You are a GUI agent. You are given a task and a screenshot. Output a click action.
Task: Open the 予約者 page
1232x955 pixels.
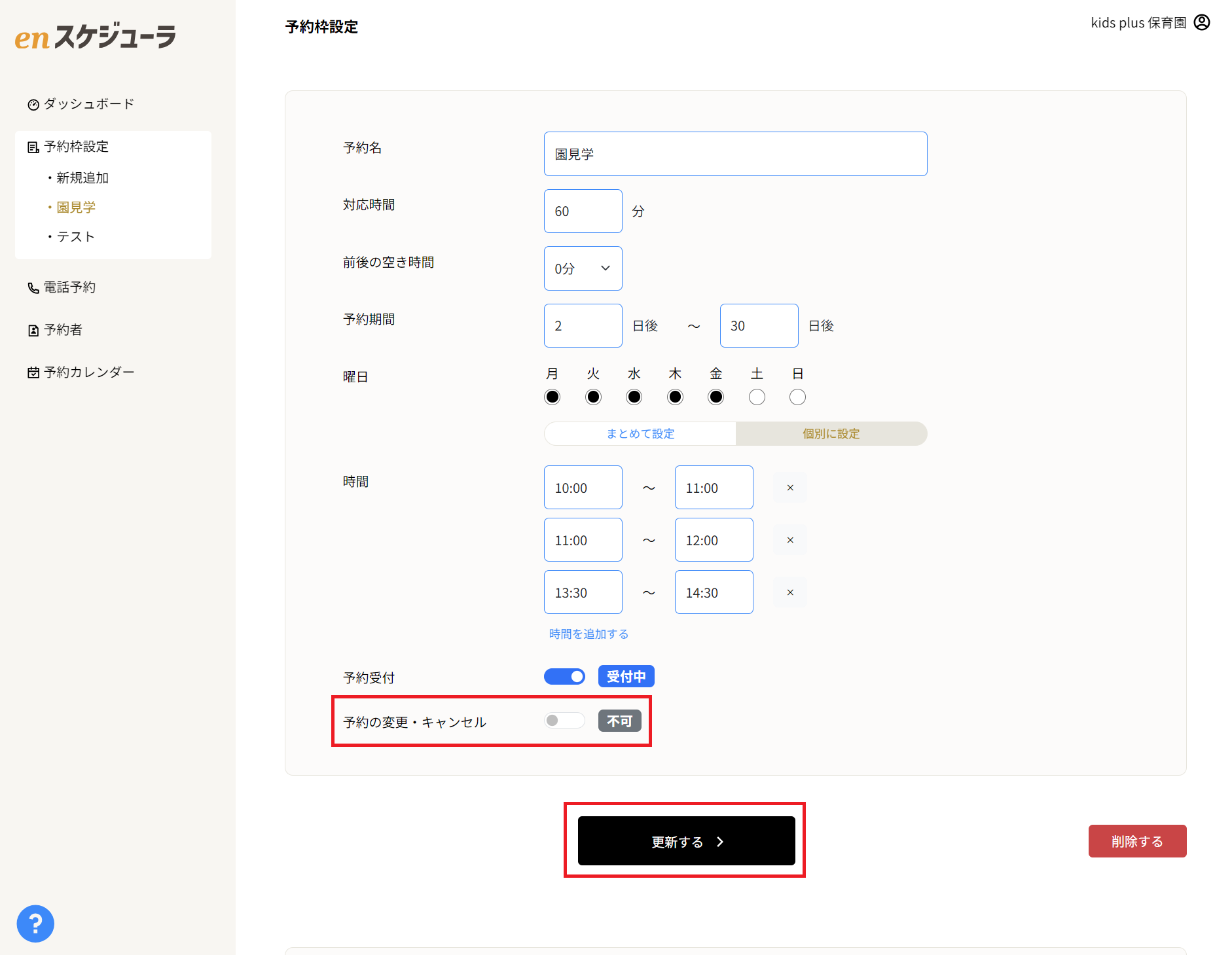click(x=56, y=330)
